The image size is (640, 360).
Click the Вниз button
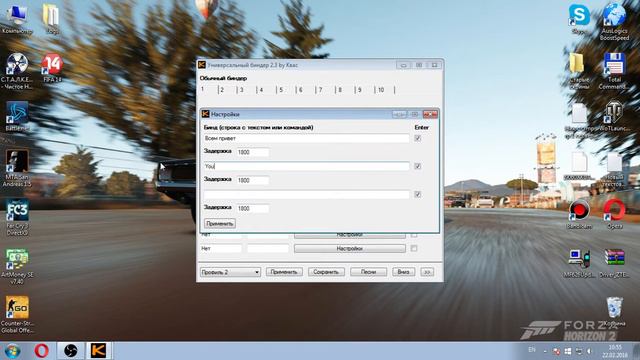[x=404, y=272]
